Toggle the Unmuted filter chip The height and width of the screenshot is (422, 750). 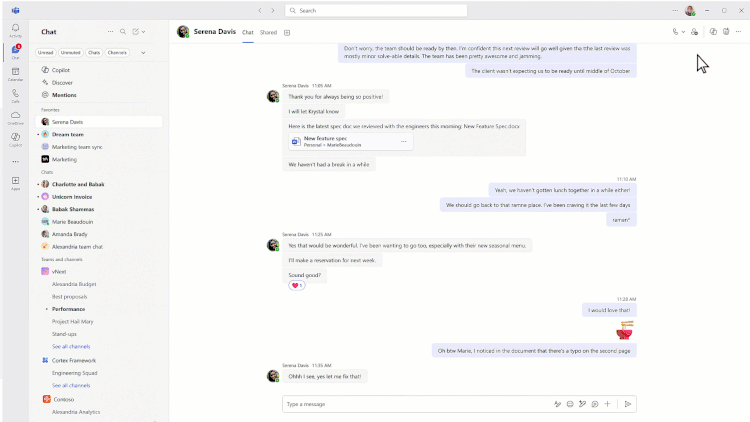[70, 52]
